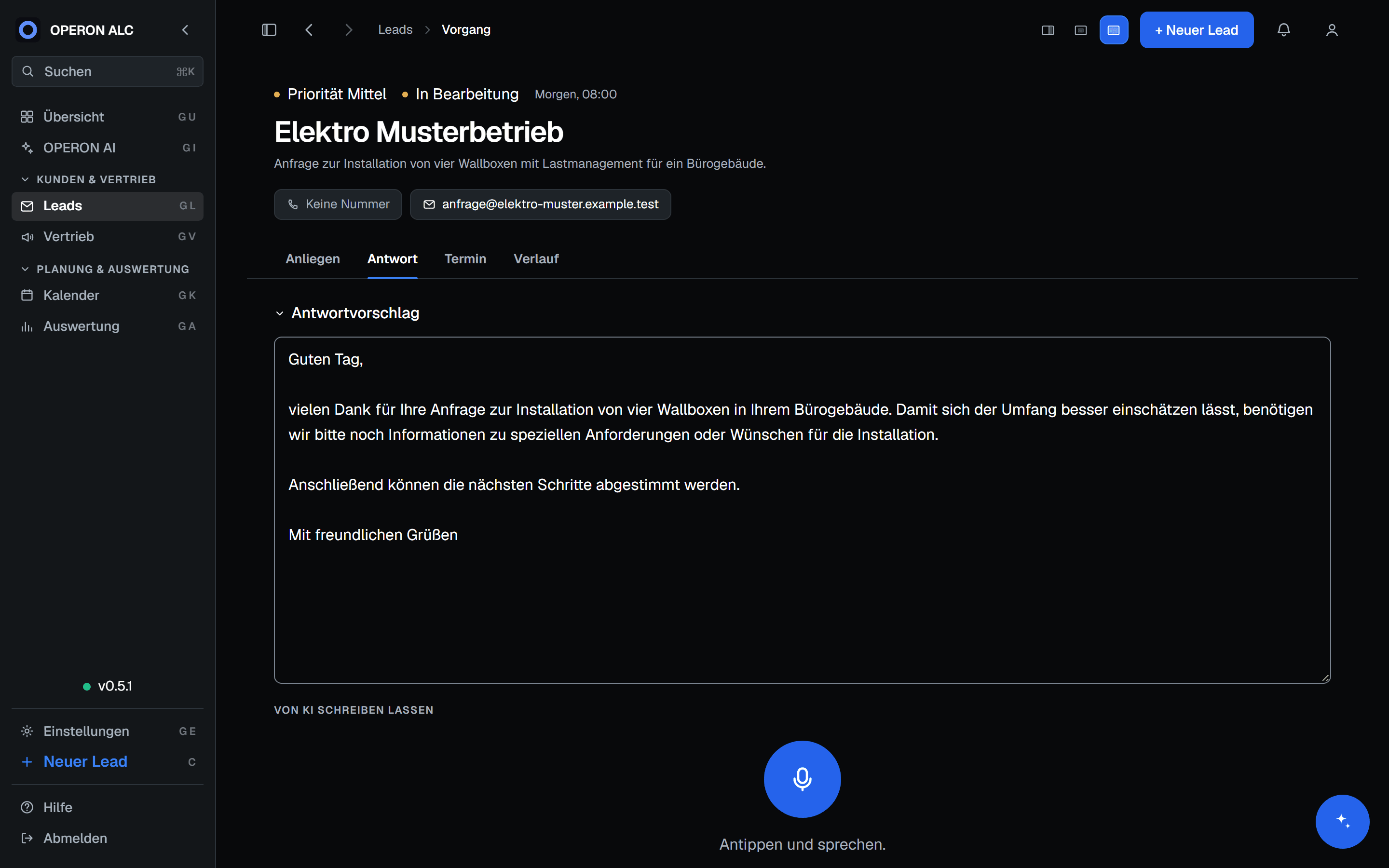Go forward with the right arrow

[x=348, y=30]
